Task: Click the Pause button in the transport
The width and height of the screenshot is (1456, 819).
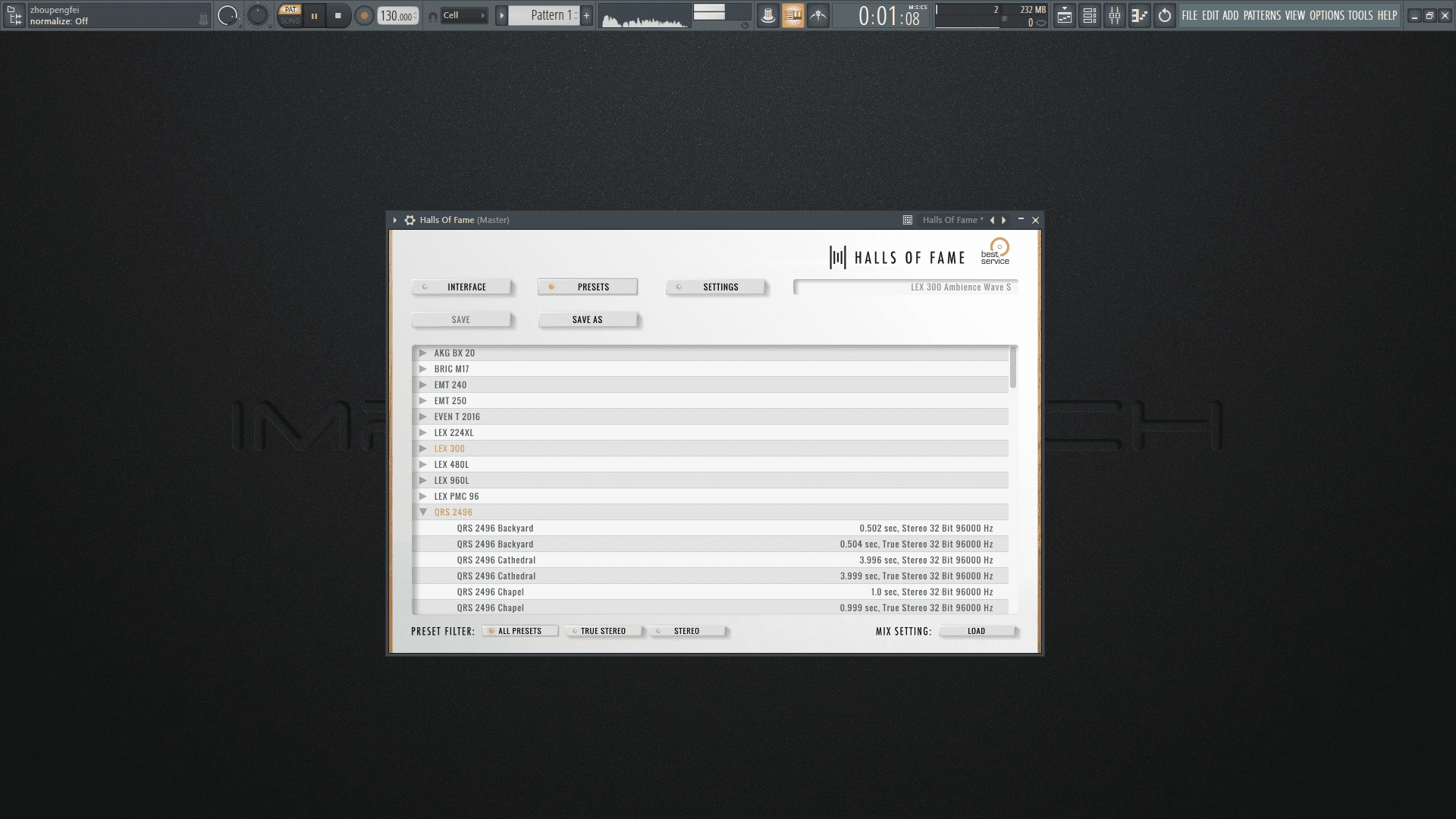Action: click(x=314, y=15)
